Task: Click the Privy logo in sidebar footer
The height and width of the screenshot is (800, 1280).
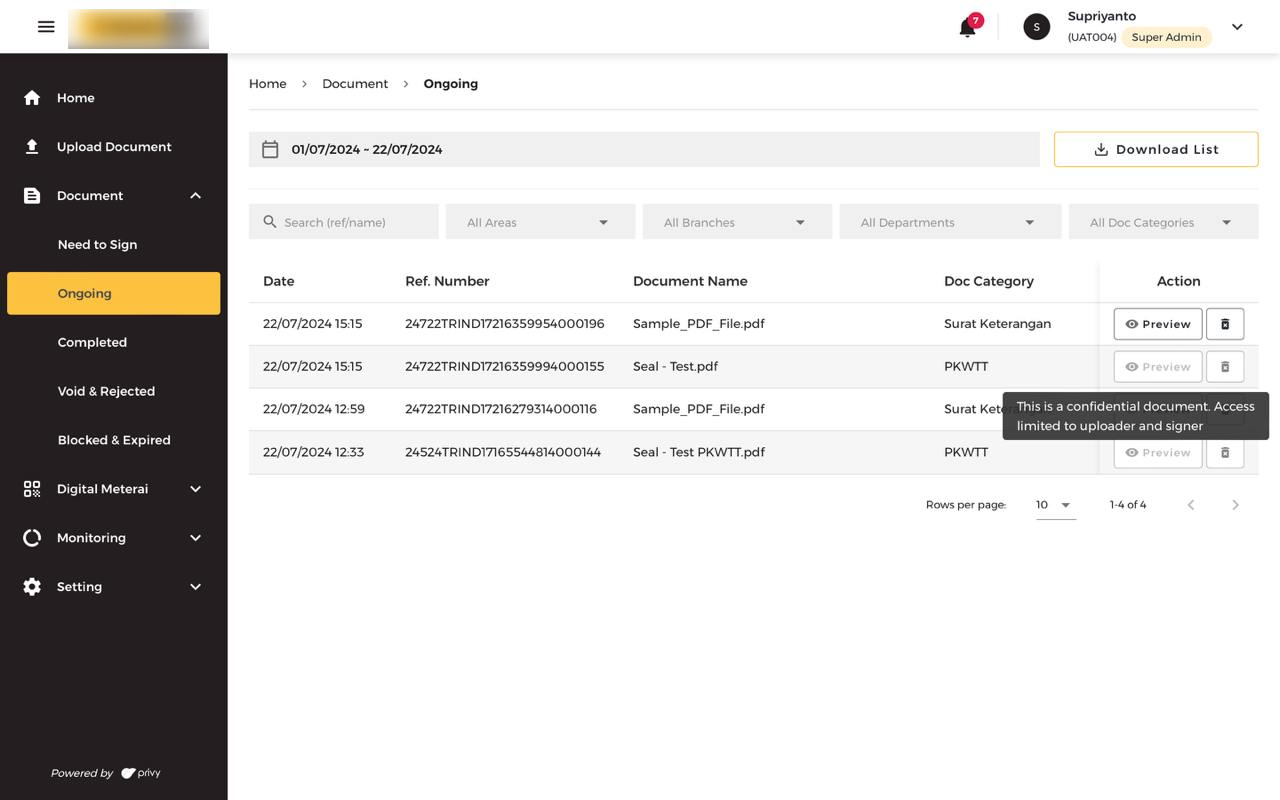Action: (x=141, y=773)
